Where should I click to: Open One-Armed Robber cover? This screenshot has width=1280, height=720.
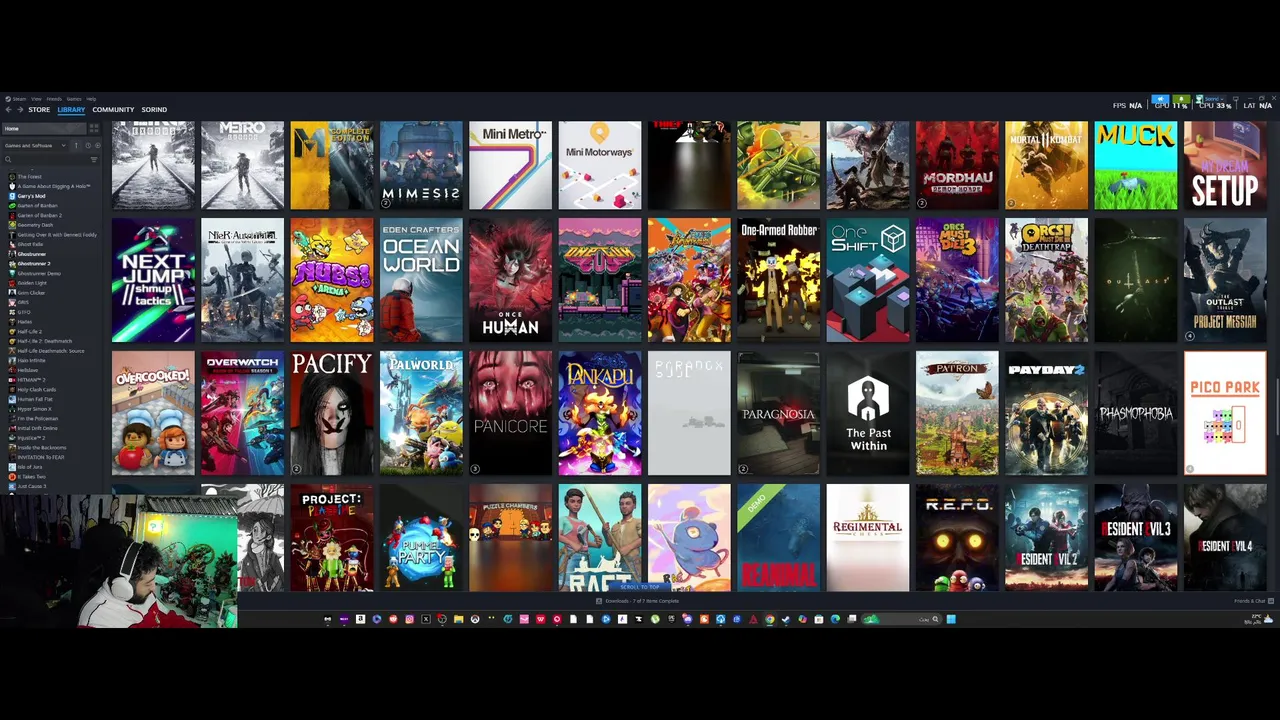pos(778,280)
